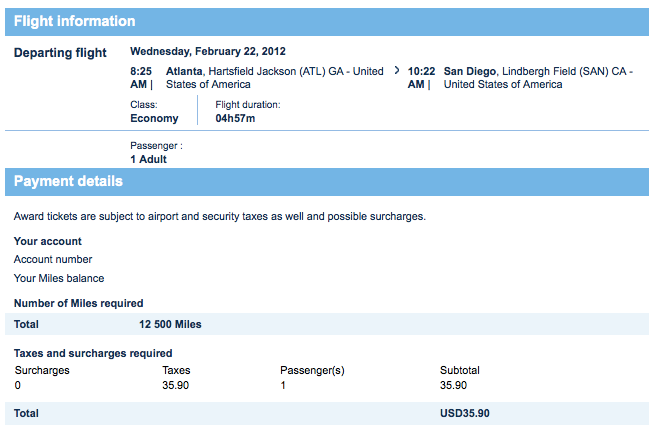Click the Account number label

53,259
